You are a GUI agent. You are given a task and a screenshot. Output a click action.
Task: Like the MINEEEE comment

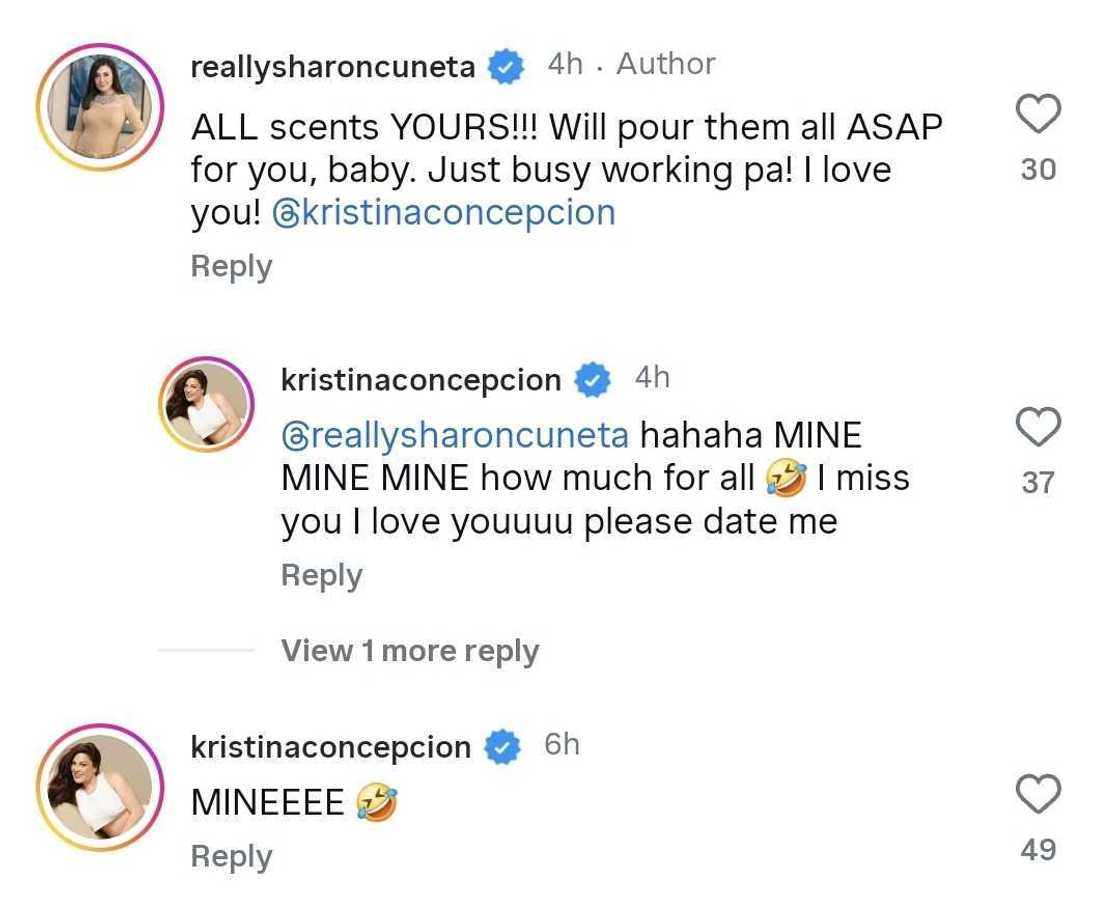[1037, 792]
